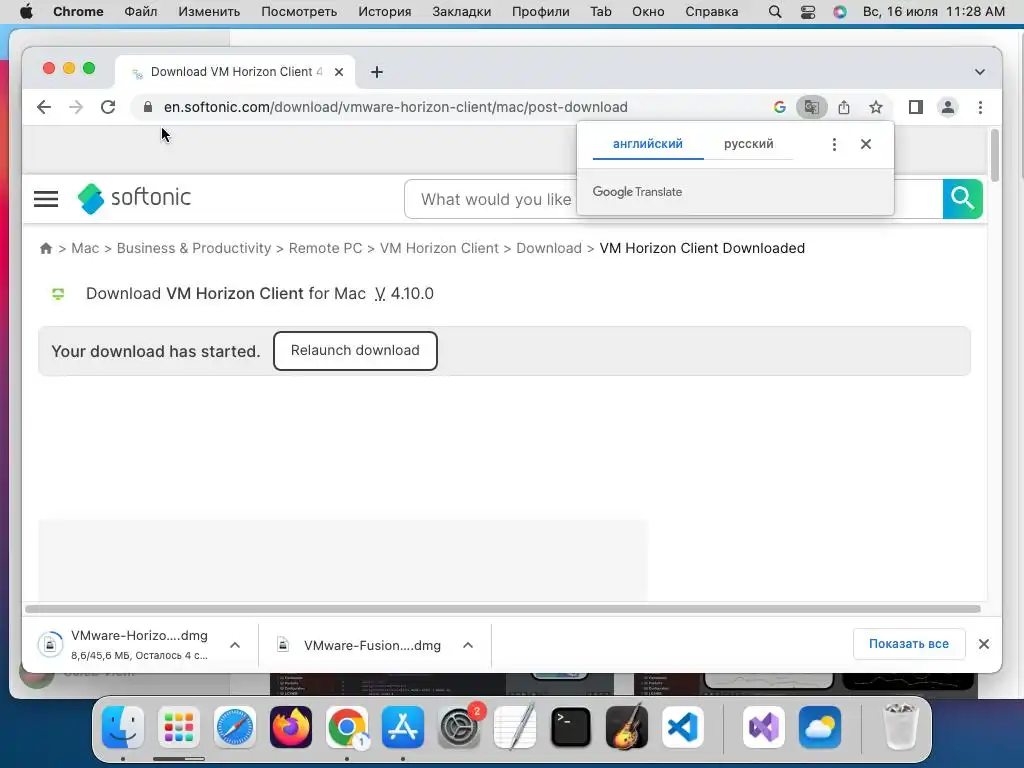Launch Firefox from the Dock
This screenshot has width=1024, height=768.
point(291,727)
